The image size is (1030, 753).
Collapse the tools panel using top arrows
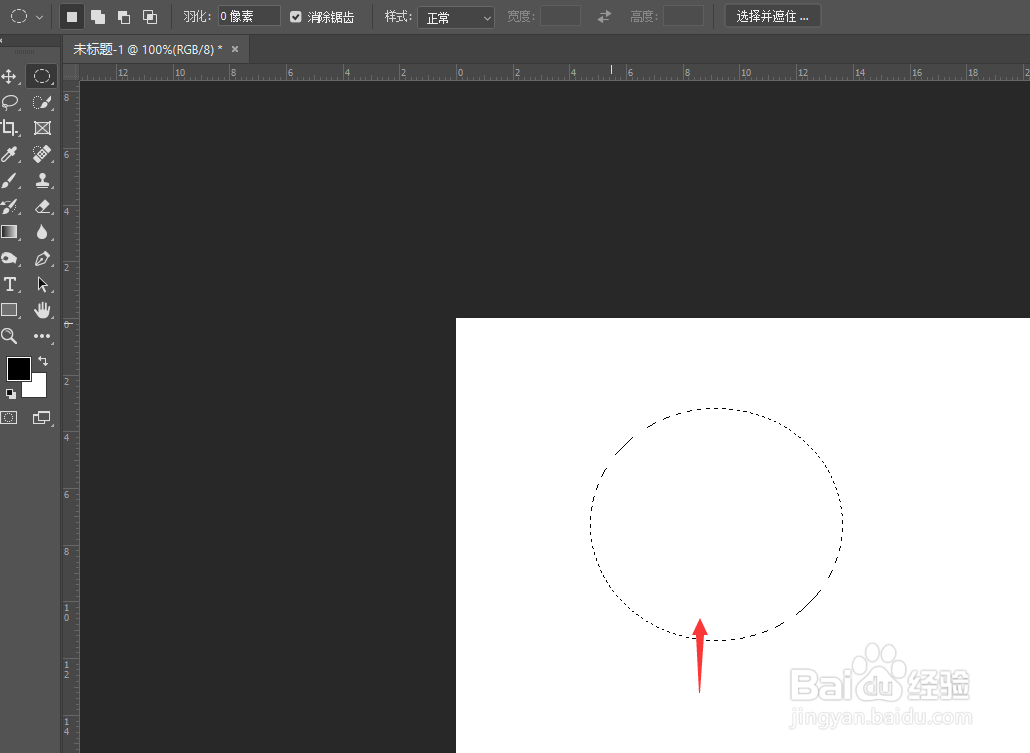click(3, 41)
